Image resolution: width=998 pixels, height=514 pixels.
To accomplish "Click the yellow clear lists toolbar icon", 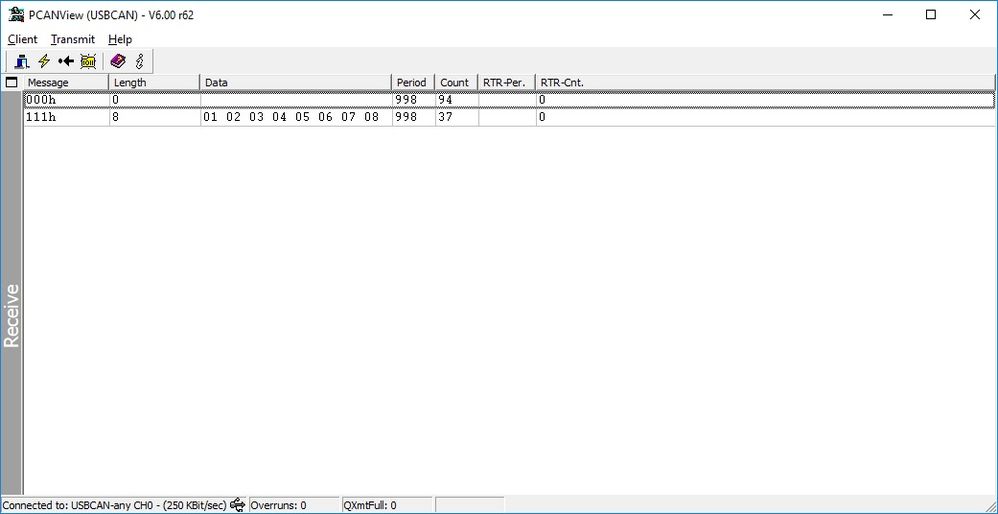I will 88,61.
